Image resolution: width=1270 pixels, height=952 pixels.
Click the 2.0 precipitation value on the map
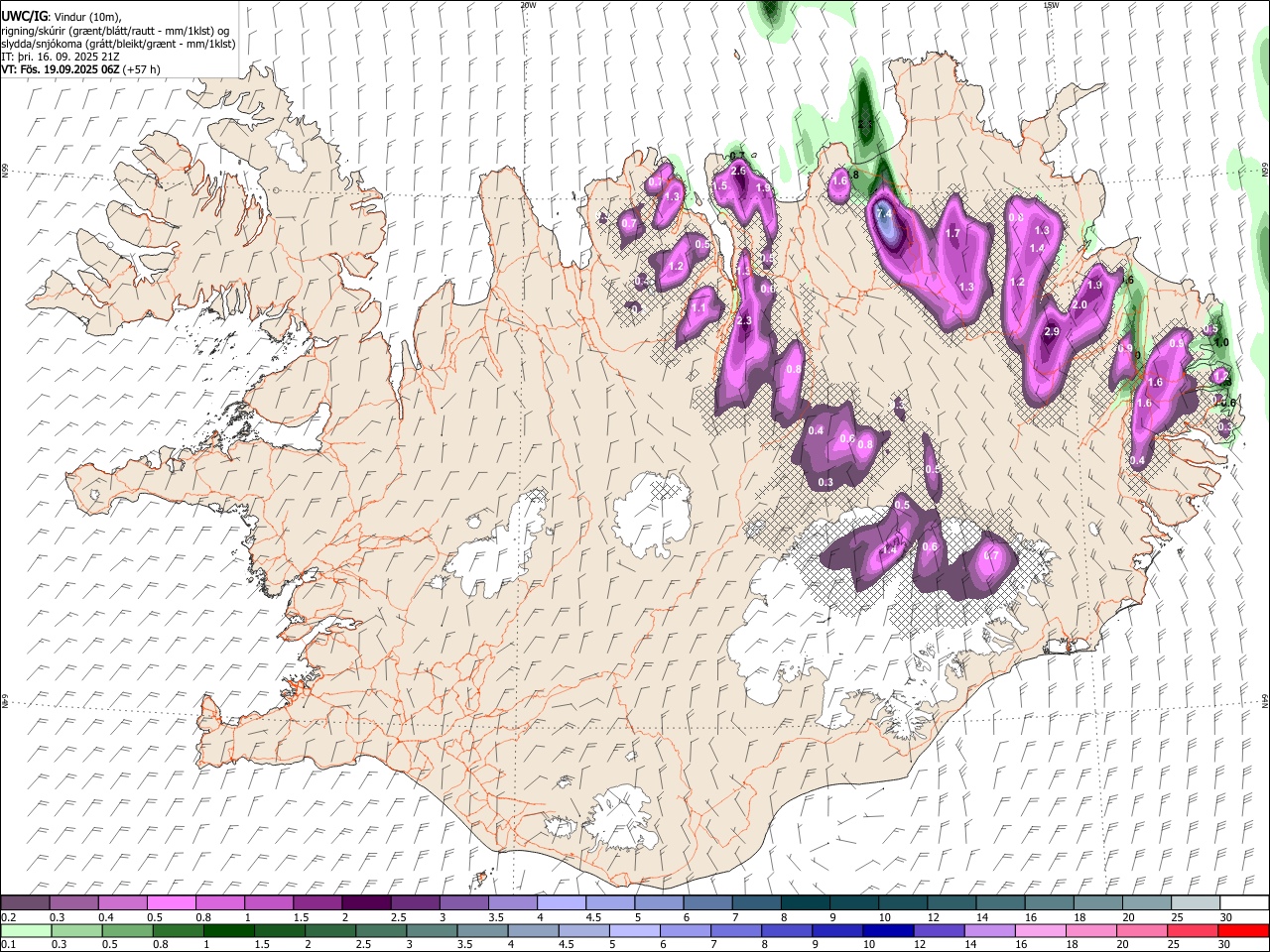click(x=1079, y=305)
